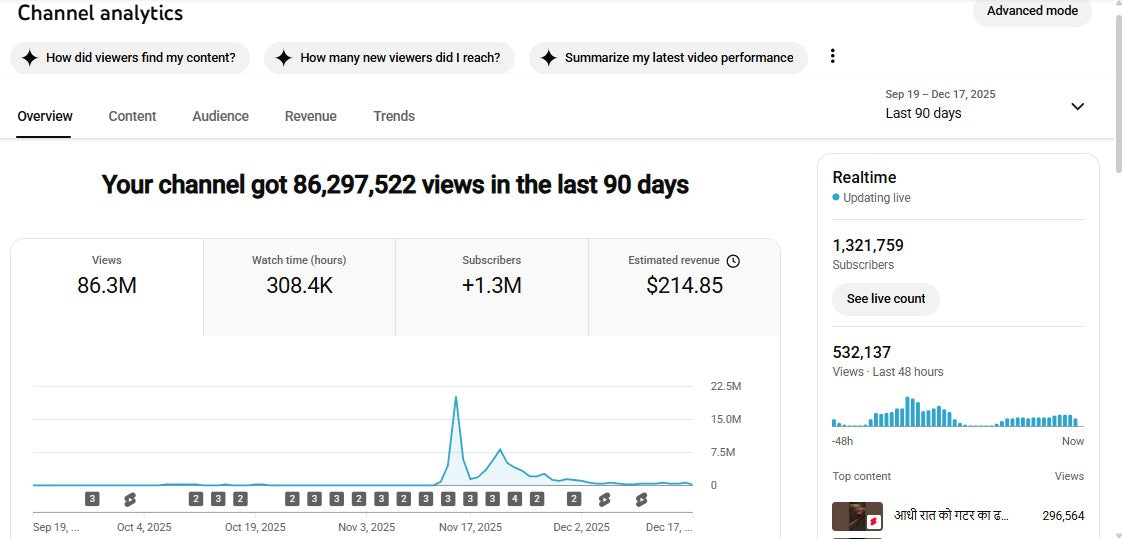Click the Shorts badge on the top content thumbnail
This screenshot has width=1123, height=539.
tap(873, 521)
